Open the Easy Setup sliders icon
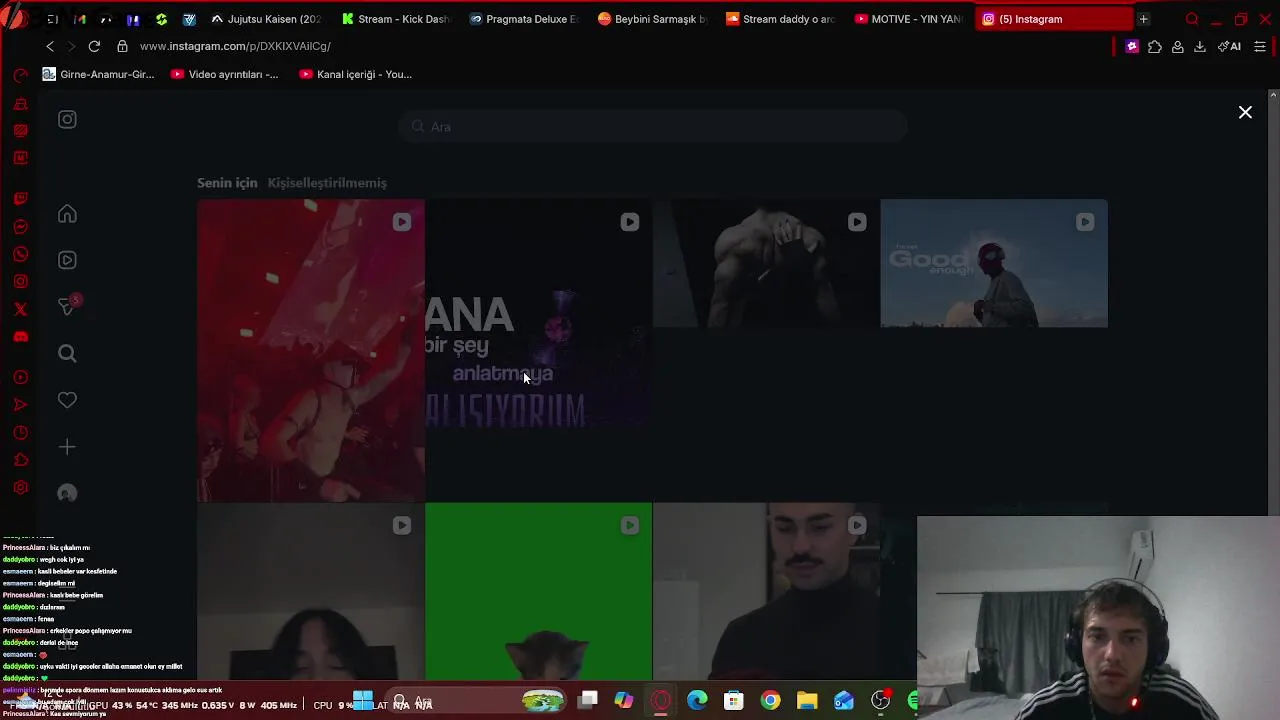 [x=1259, y=46]
